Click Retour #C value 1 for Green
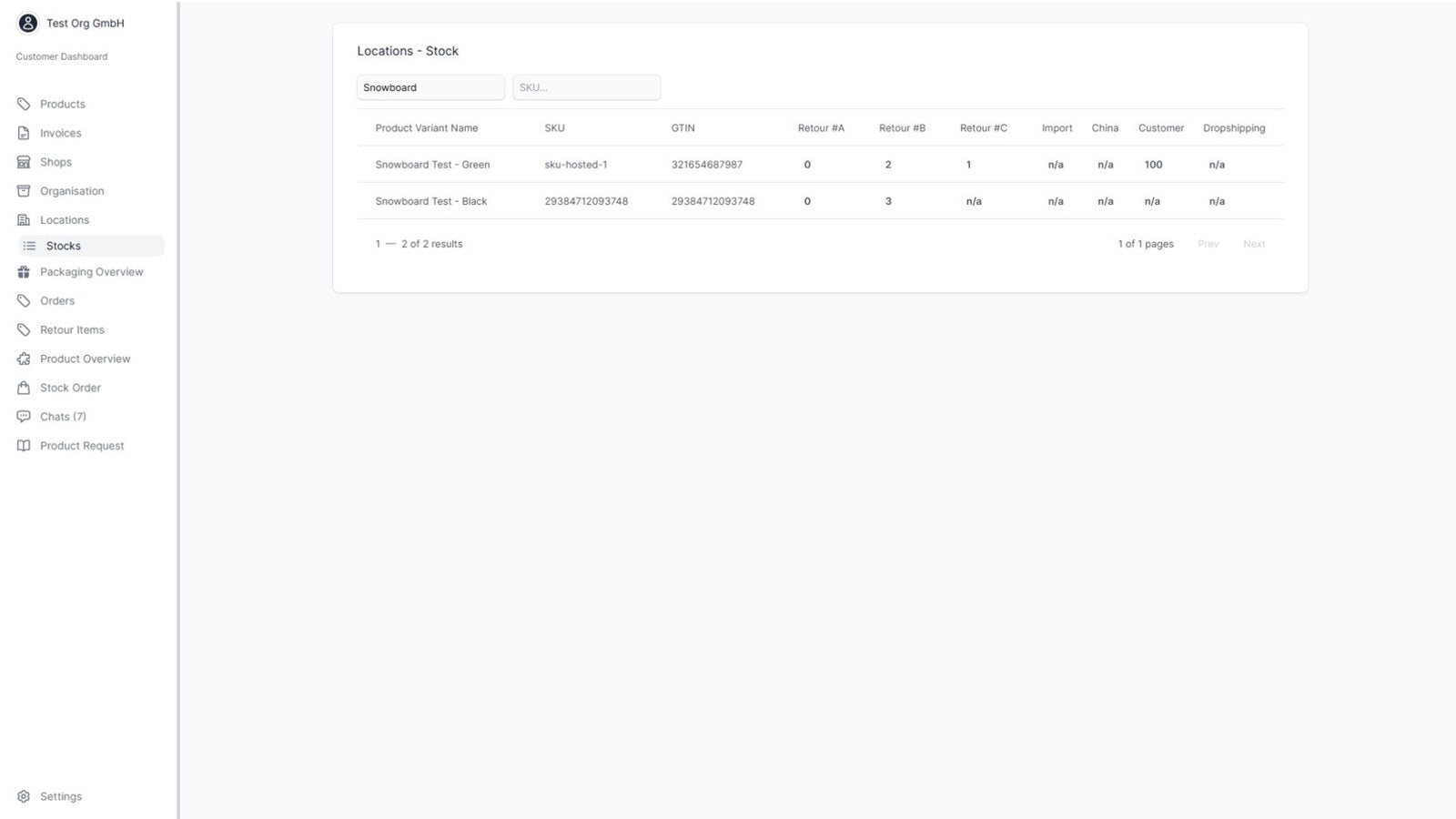1456x819 pixels. pyautogui.click(x=968, y=165)
